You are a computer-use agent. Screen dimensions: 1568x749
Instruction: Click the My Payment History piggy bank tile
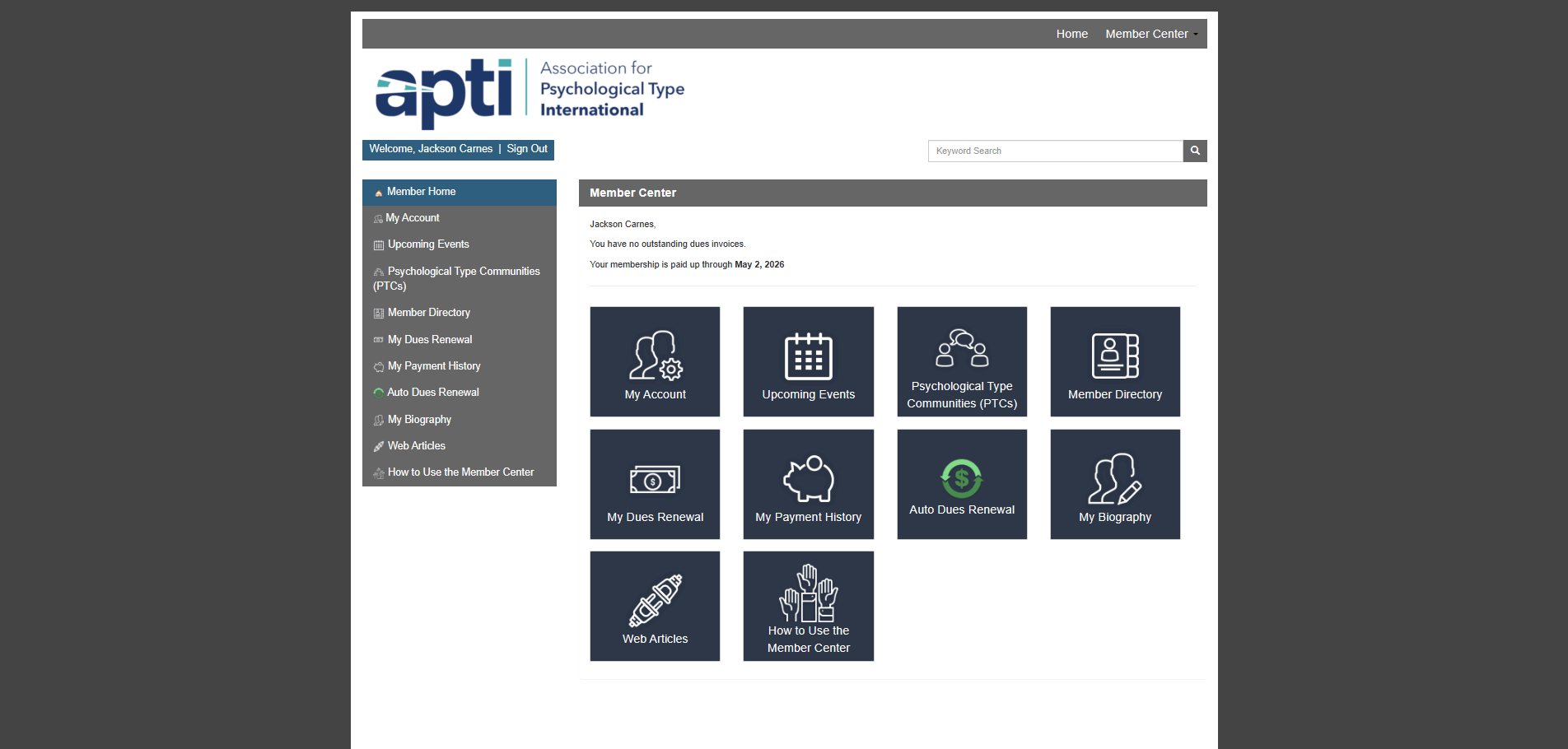click(808, 484)
